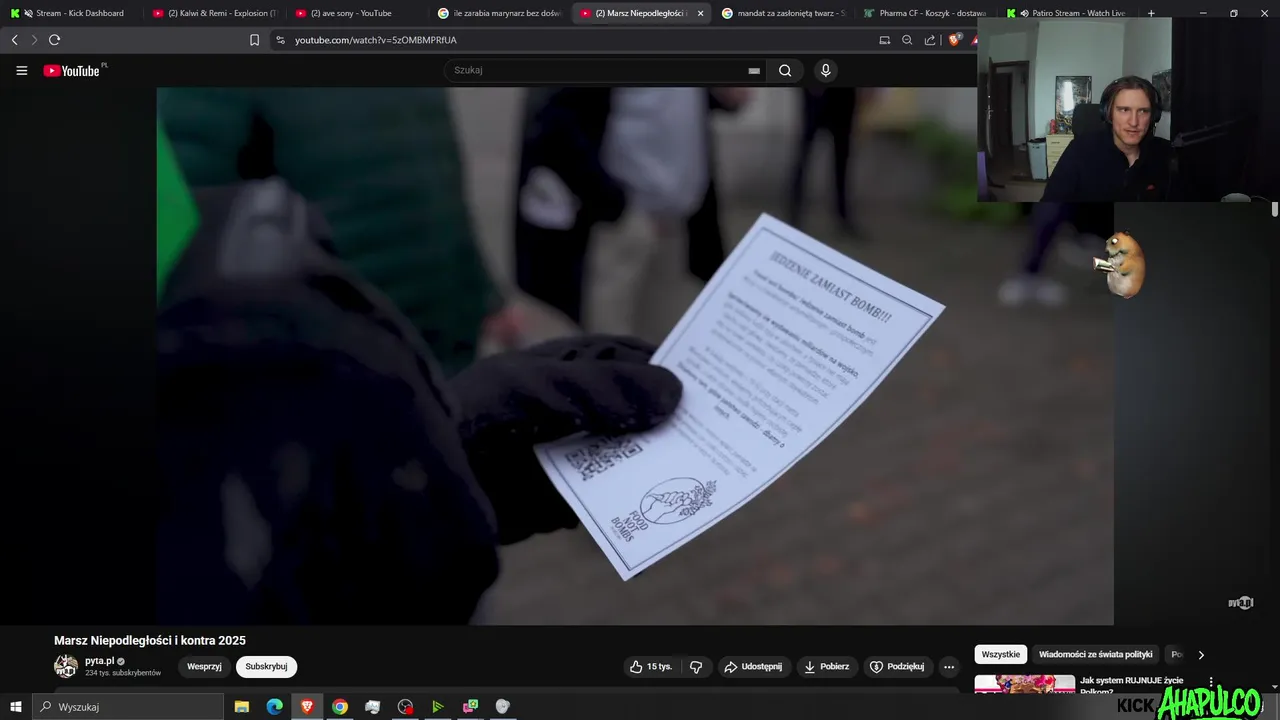
Task: Click the video player area
Action: pos(635,356)
